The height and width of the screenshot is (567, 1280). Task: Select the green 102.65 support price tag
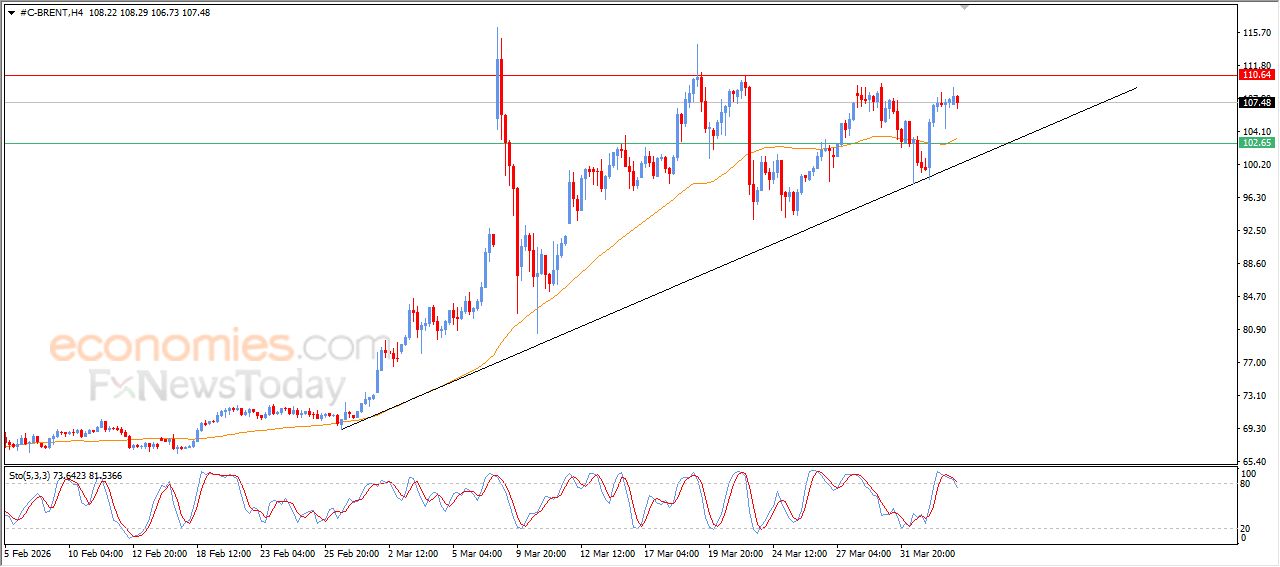(x=1255, y=143)
